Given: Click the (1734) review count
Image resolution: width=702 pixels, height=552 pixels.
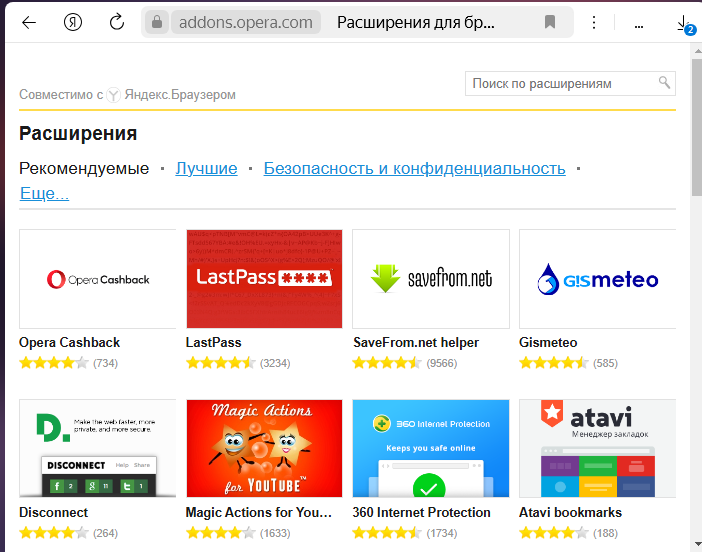Looking at the screenshot, I should pyautogui.click(x=442, y=533).
